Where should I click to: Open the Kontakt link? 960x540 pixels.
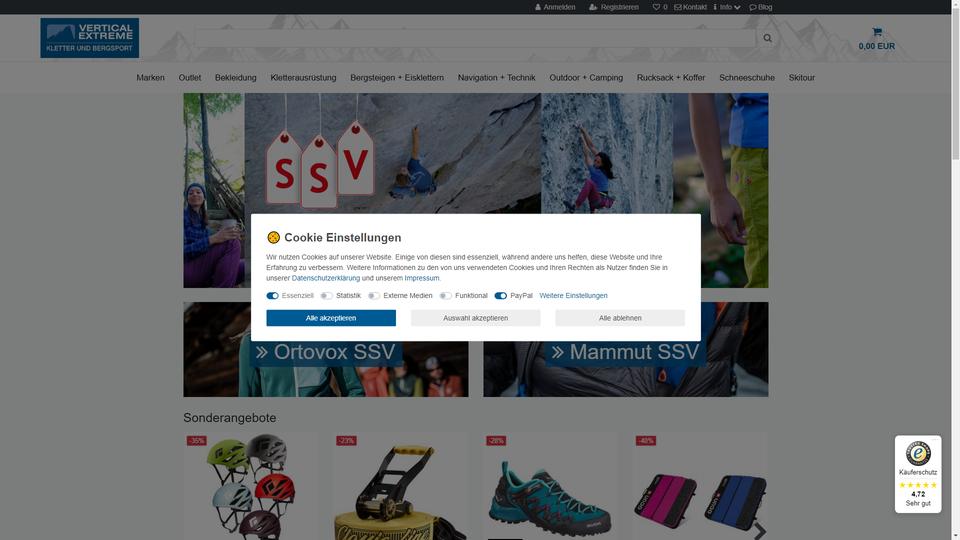click(x=691, y=7)
